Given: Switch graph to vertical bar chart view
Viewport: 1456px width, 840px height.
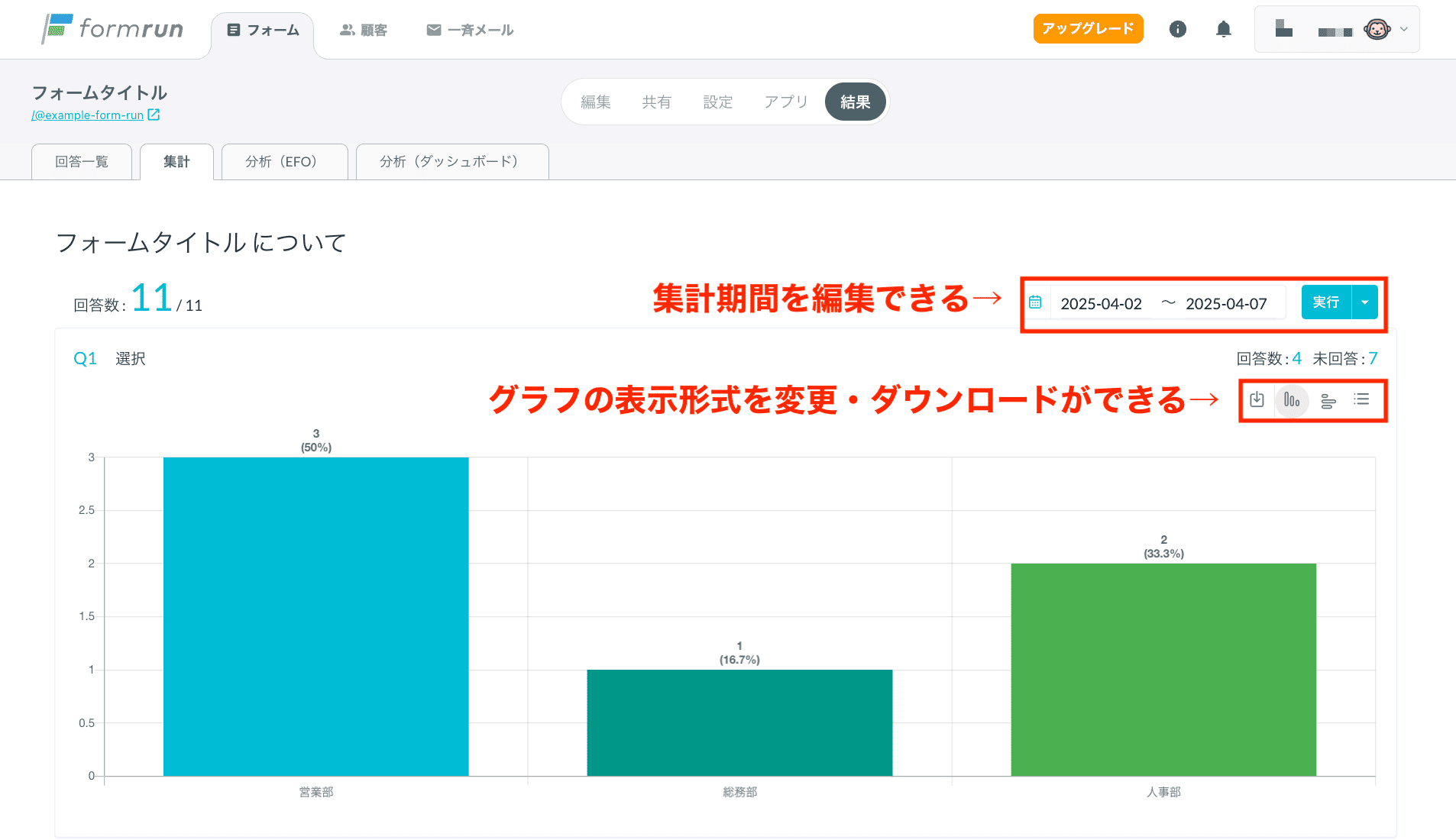Looking at the screenshot, I should (1292, 399).
